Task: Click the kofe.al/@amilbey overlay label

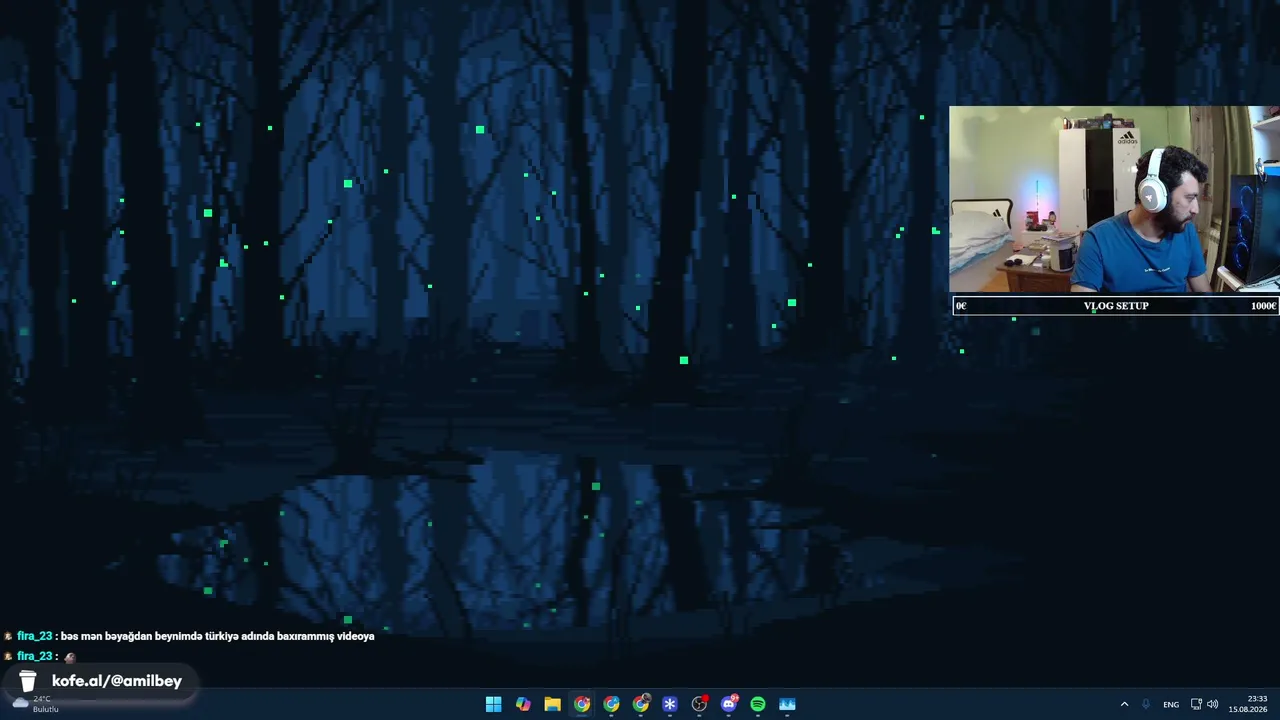Action: pyautogui.click(x=99, y=681)
